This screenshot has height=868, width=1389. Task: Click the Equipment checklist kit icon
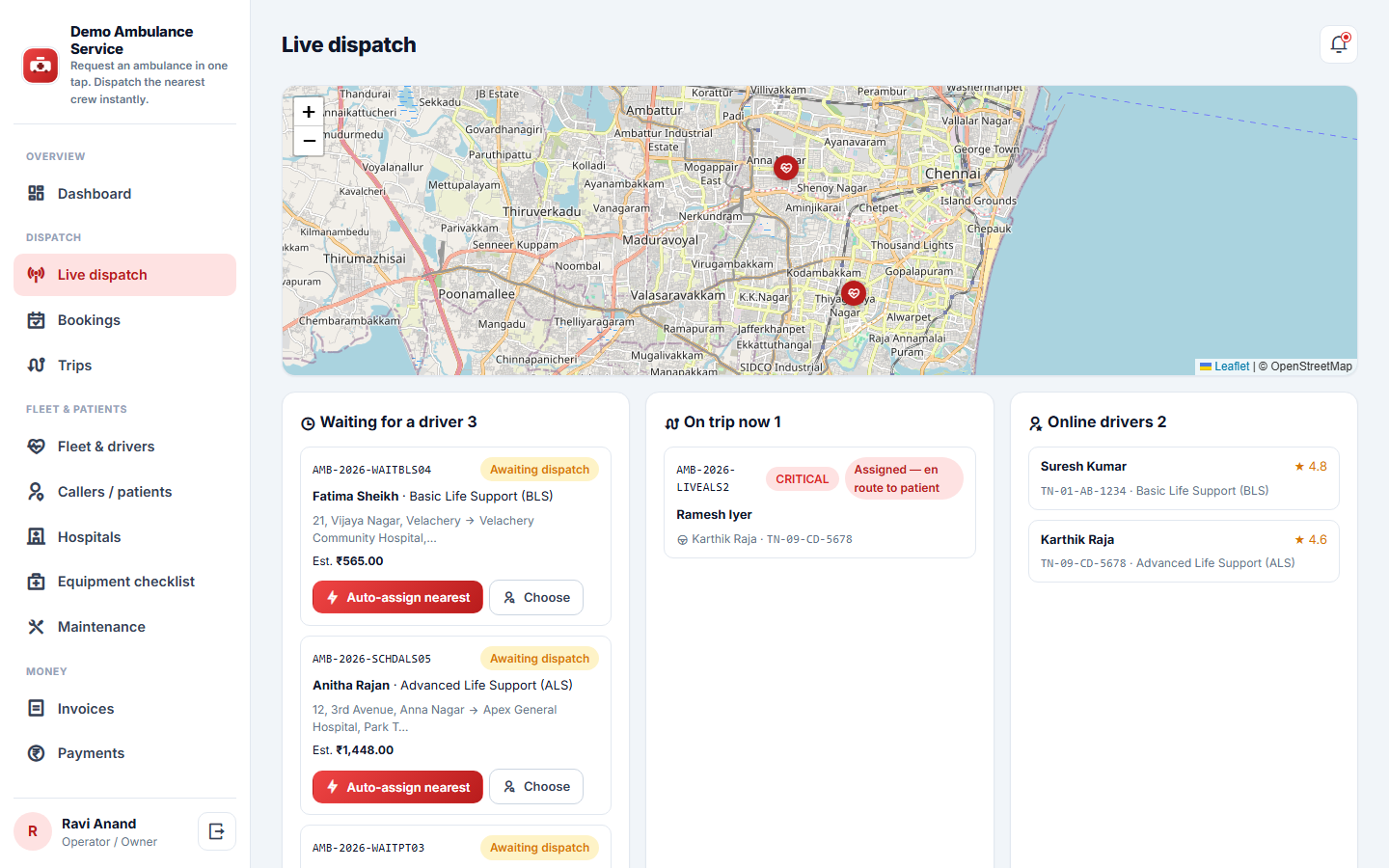(37, 582)
